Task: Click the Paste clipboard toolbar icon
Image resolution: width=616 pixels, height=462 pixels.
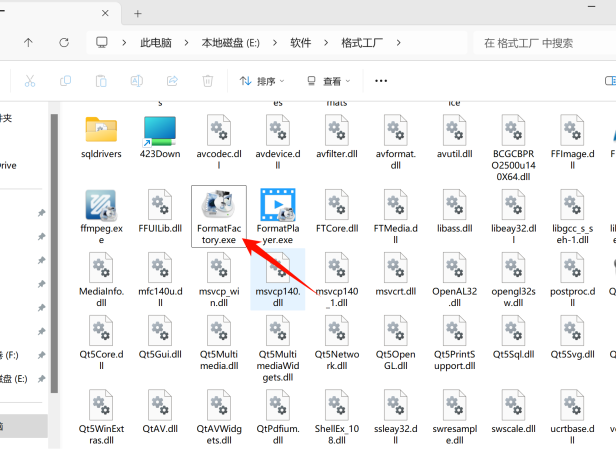Action: click(x=101, y=81)
